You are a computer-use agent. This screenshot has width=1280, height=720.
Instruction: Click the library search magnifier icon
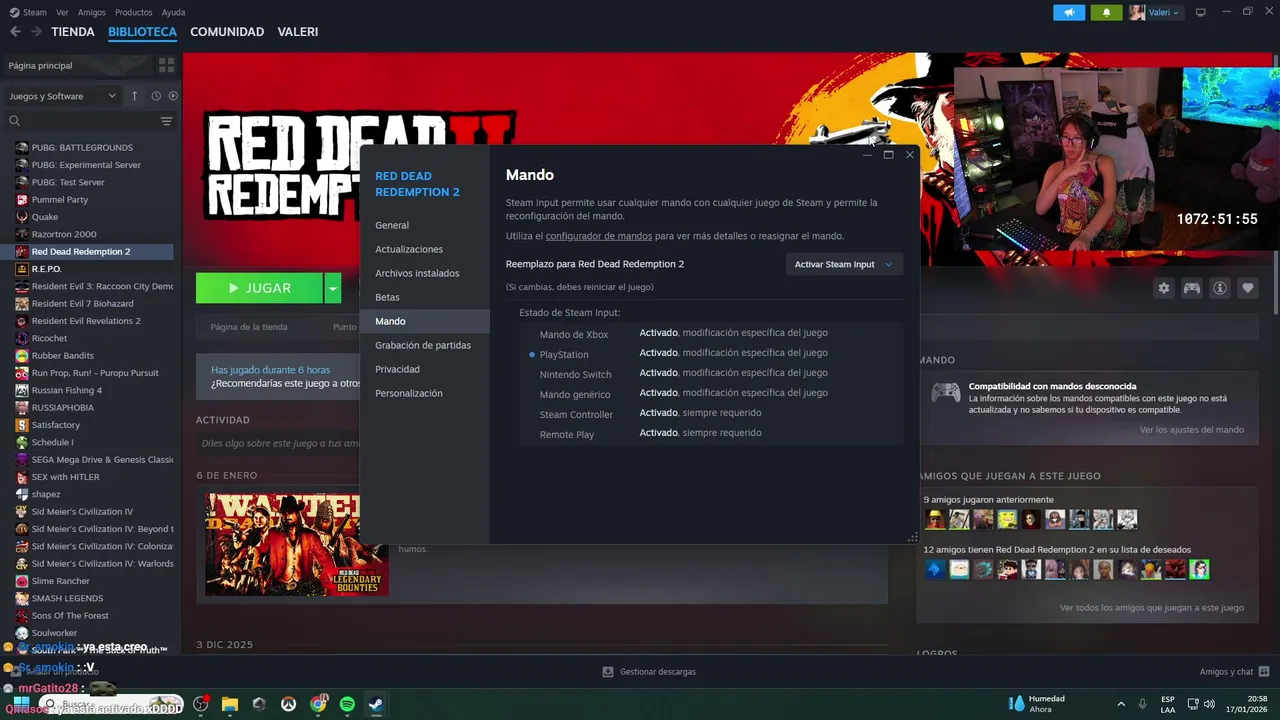(x=14, y=121)
